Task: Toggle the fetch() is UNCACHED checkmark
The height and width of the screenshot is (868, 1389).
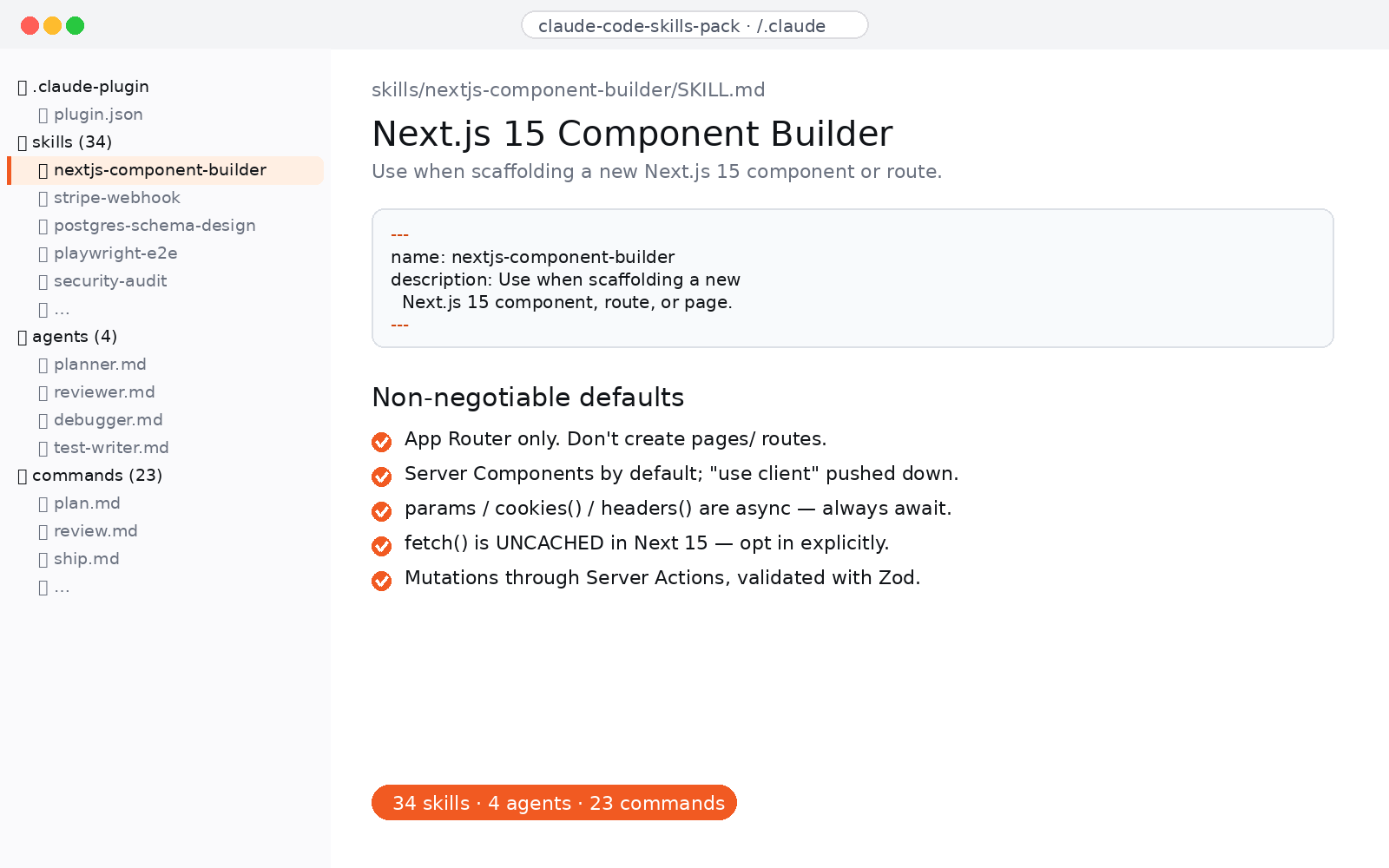Action: pos(382,546)
